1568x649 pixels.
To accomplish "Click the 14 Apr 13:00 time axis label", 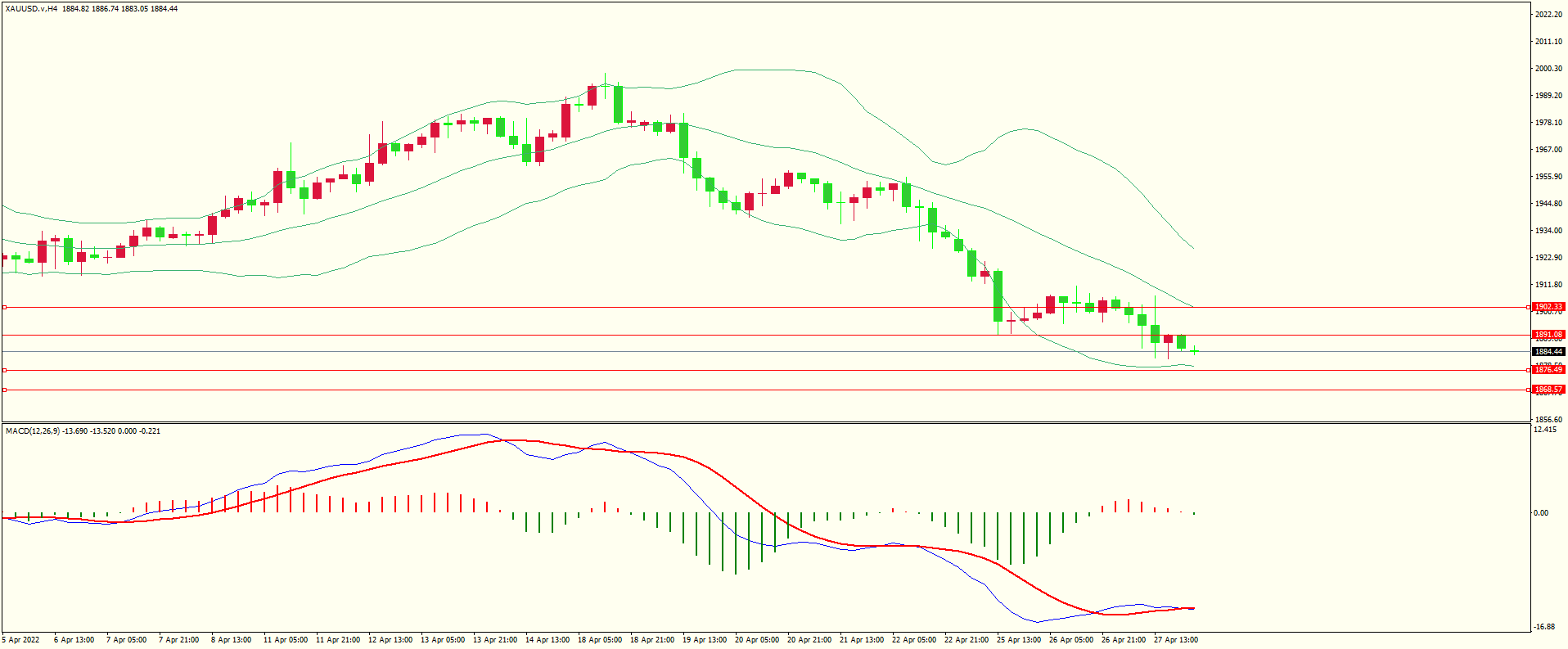I will pos(547,640).
